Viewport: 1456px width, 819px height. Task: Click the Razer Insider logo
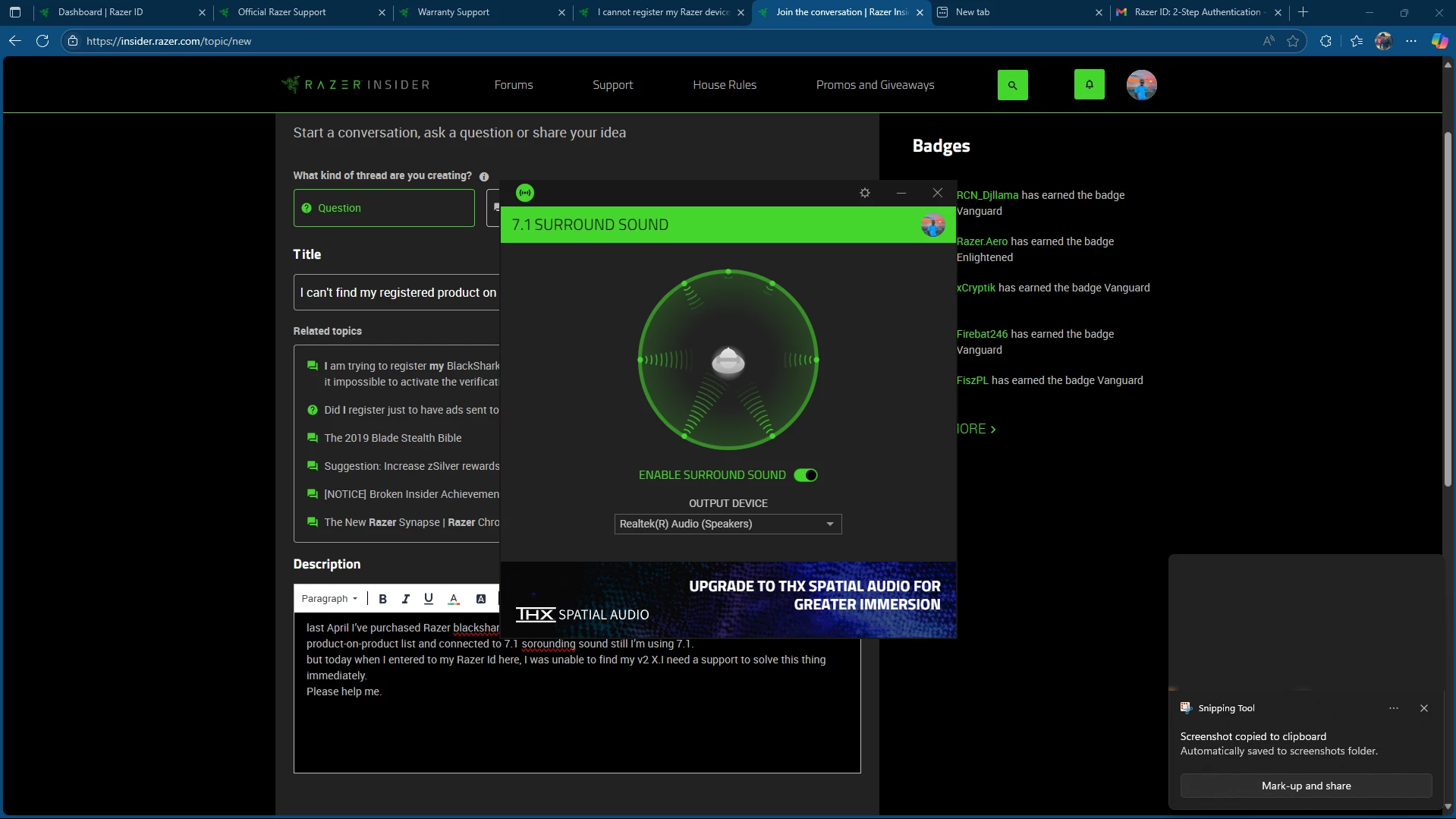[355, 84]
